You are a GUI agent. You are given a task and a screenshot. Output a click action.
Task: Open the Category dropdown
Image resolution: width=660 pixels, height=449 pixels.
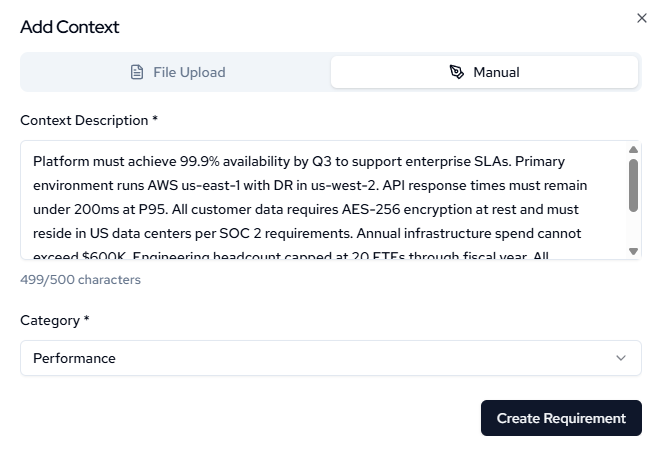330,358
